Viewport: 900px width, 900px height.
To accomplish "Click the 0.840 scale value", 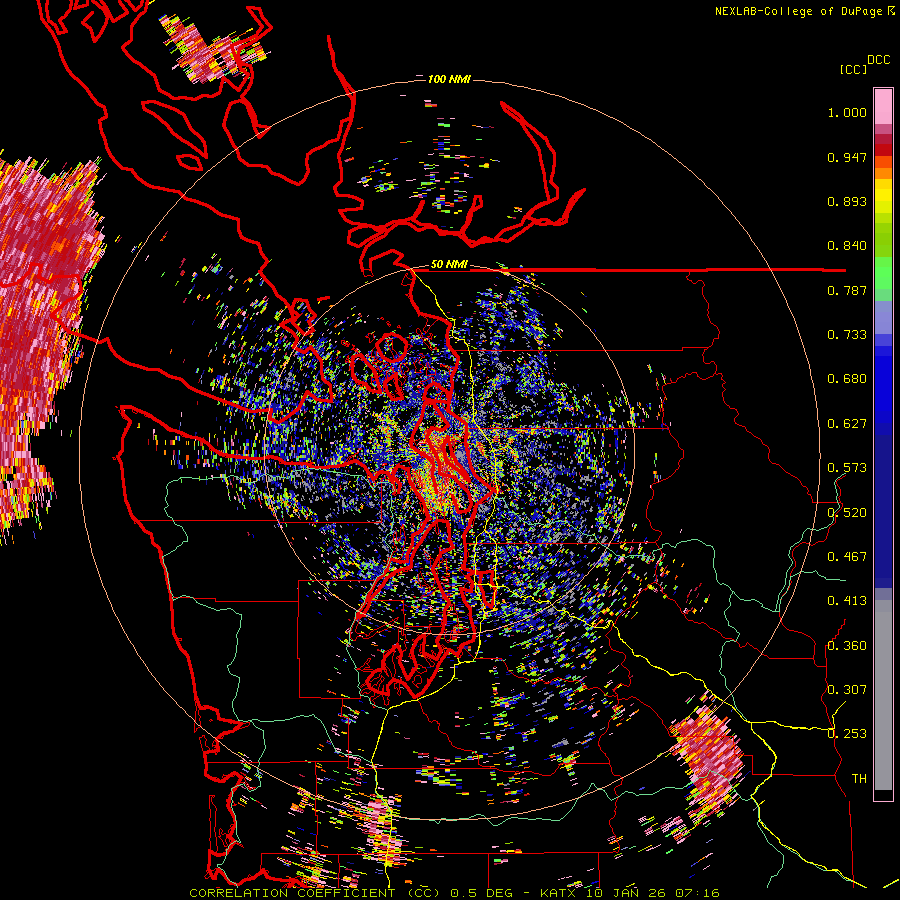I will pyautogui.click(x=847, y=246).
